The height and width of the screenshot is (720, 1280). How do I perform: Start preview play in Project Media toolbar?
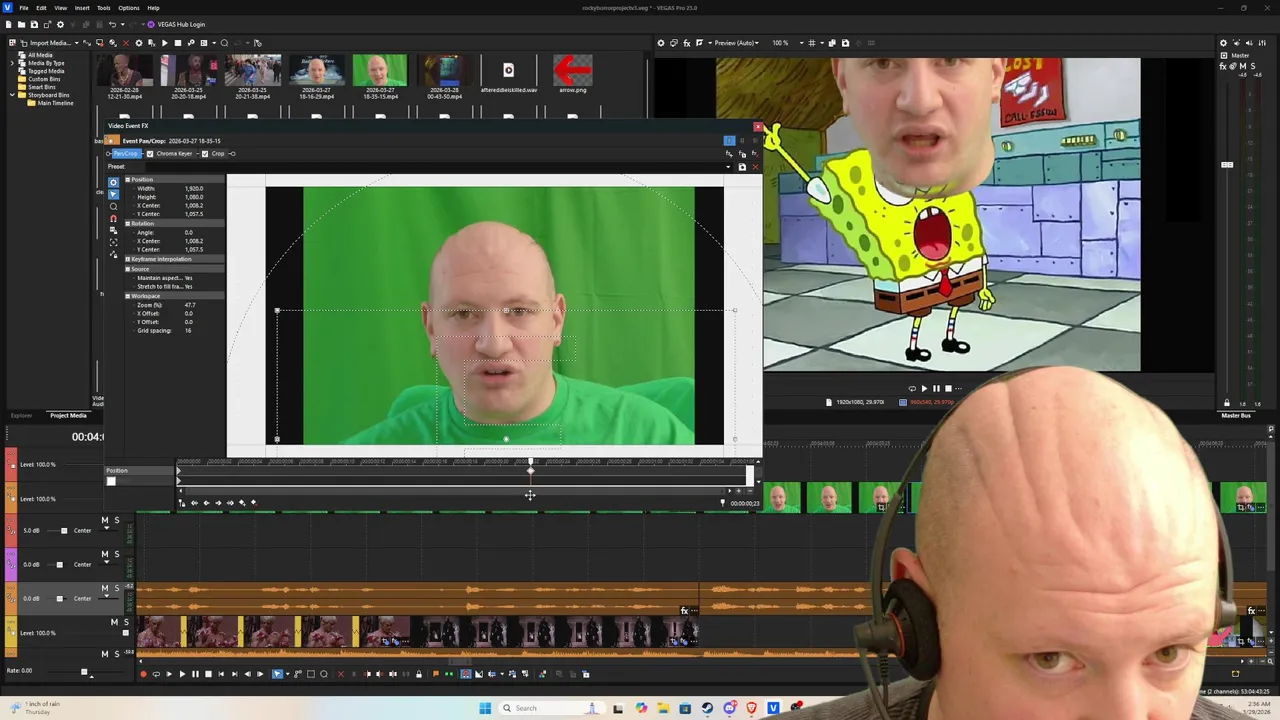click(164, 43)
